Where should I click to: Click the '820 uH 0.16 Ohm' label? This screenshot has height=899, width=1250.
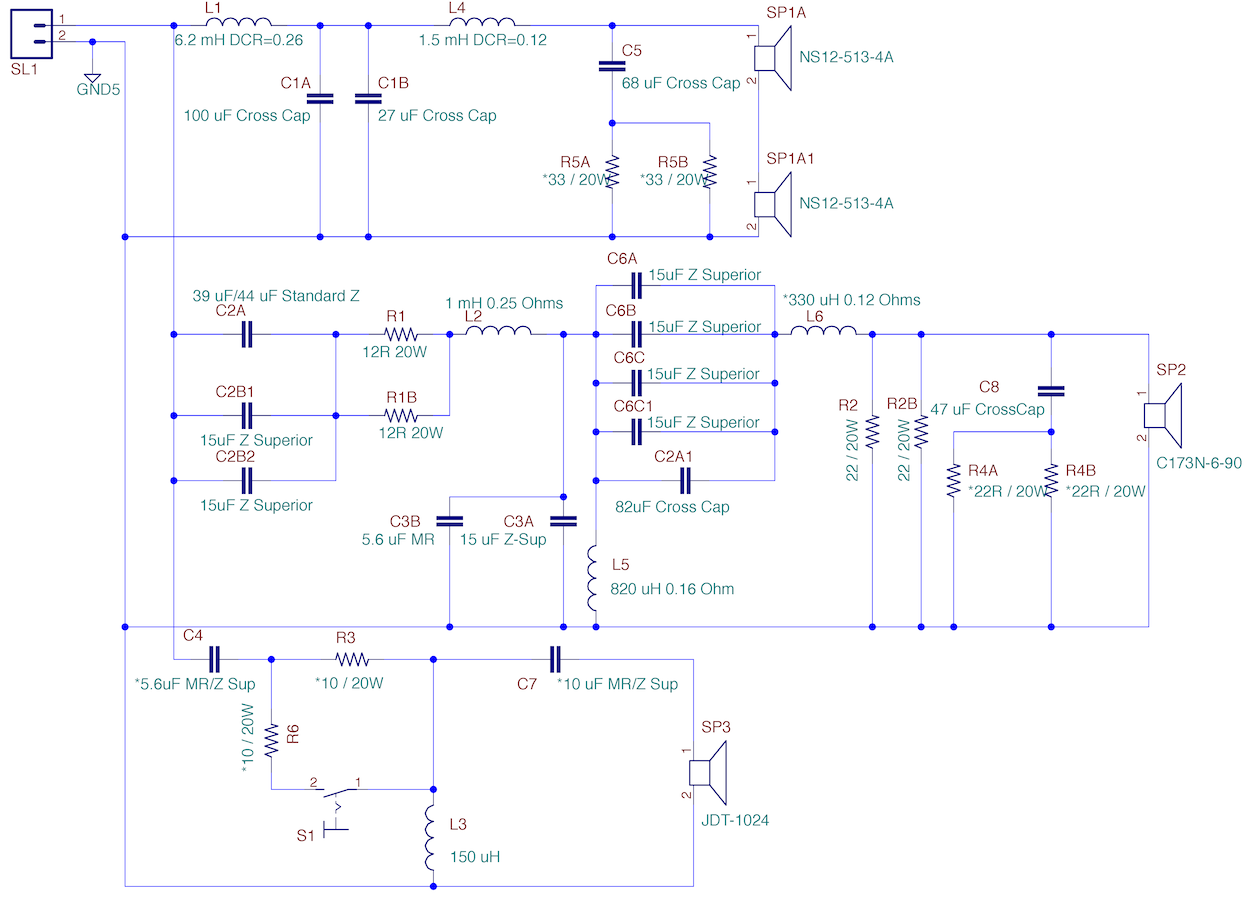[x=672, y=589]
